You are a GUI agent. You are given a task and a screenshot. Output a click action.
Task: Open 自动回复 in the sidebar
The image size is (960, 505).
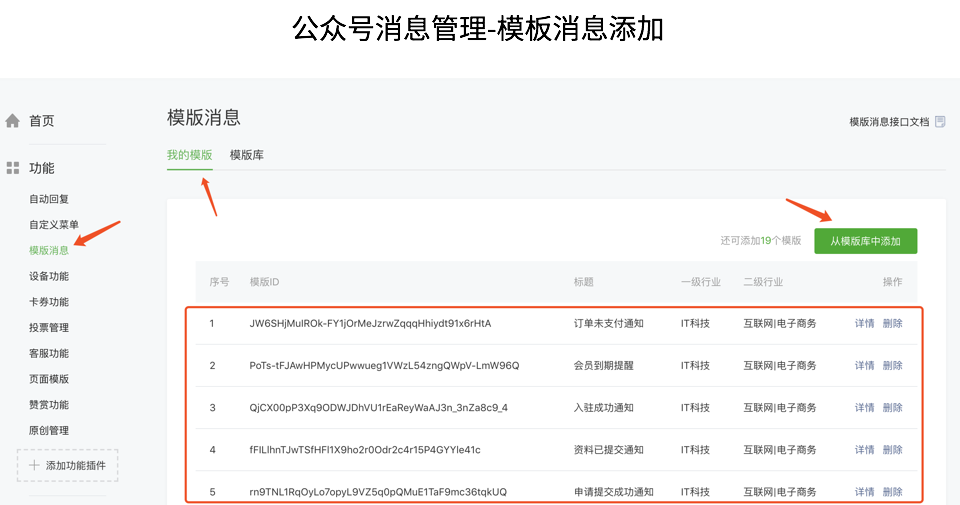point(49,199)
